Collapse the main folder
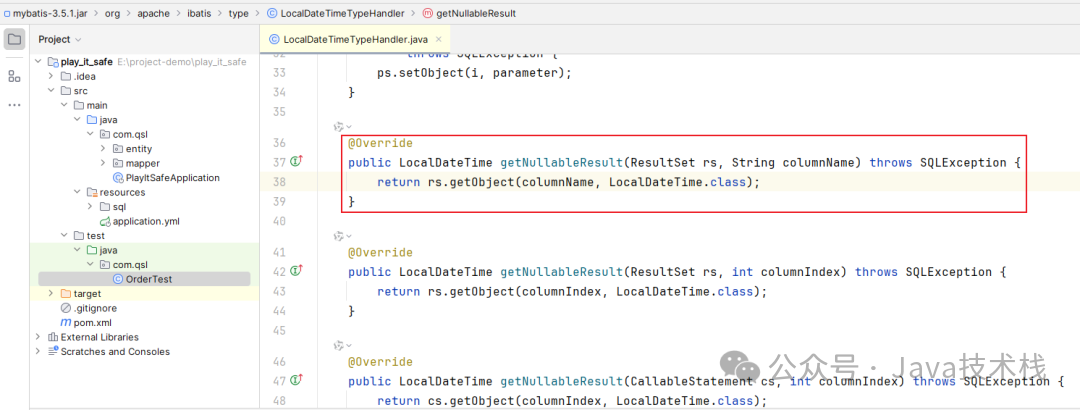1080x410 pixels. [x=64, y=105]
